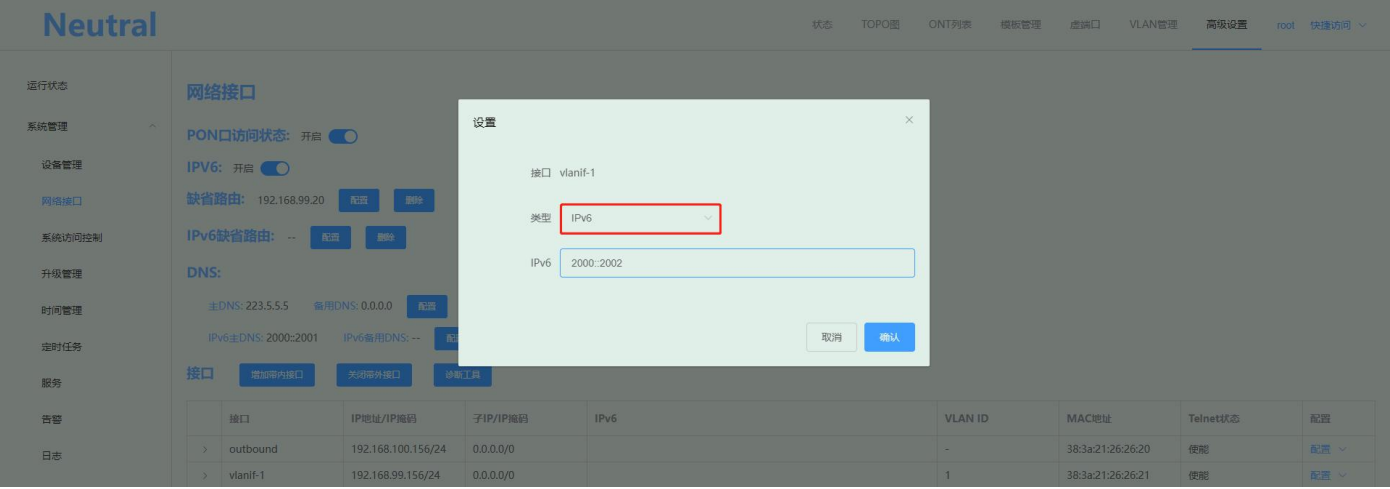This screenshot has height=489, width=1390.
Task: Open the TOPO图 tab
Action: click(x=880, y=25)
